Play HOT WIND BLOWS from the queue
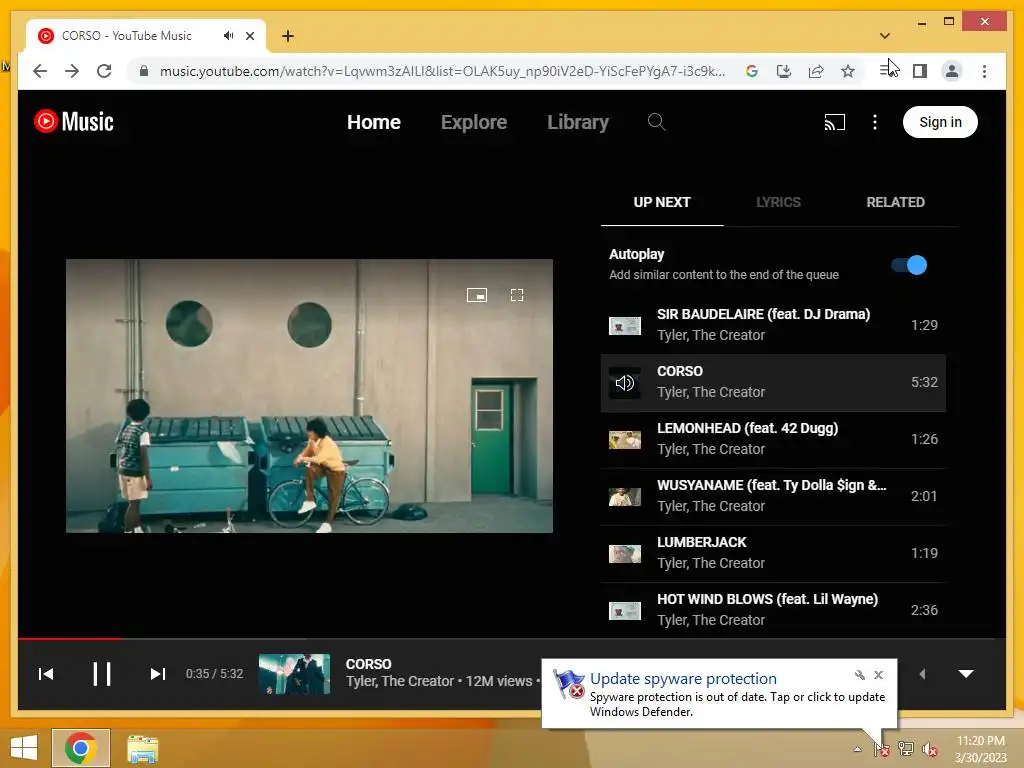The image size is (1024, 768). (x=773, y=609)
